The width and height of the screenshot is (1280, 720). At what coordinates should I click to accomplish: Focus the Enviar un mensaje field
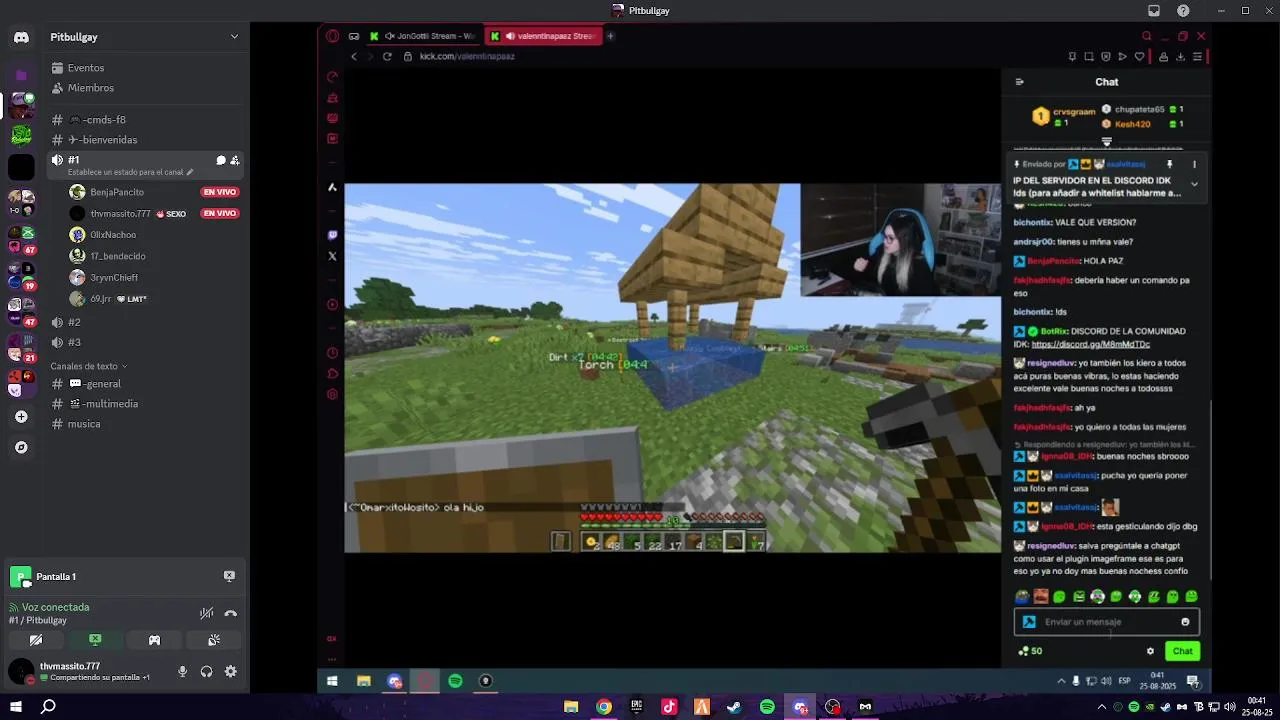point(1106,622)
